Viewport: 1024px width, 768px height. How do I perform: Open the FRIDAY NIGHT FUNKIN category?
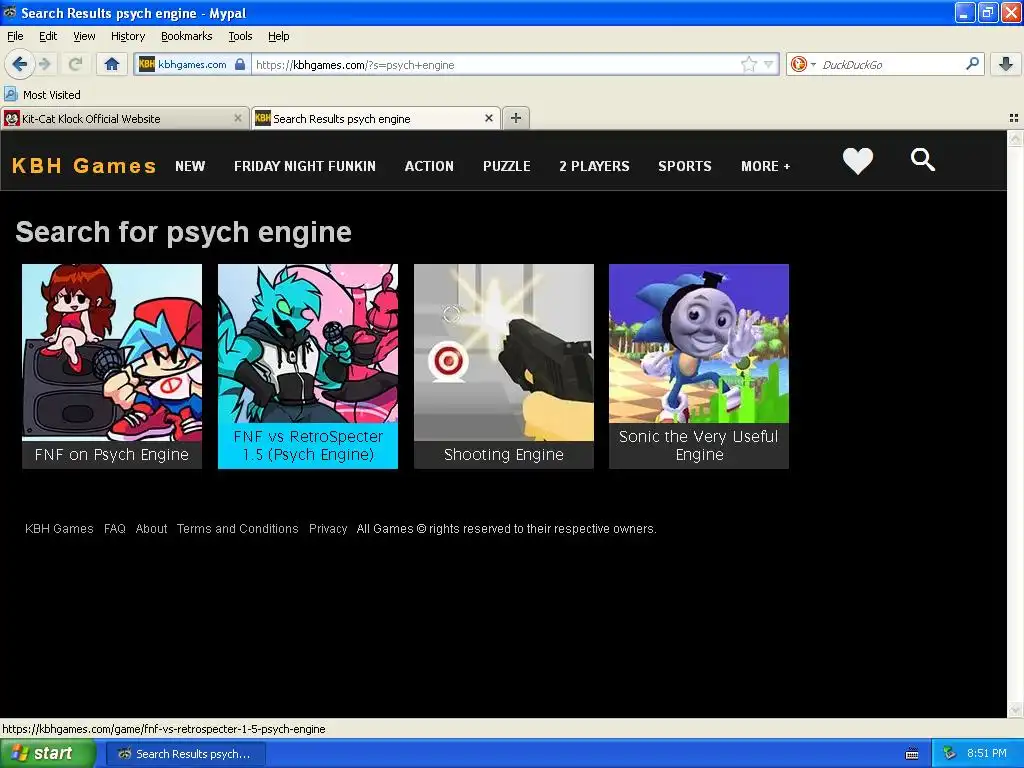tap(305, 166)
